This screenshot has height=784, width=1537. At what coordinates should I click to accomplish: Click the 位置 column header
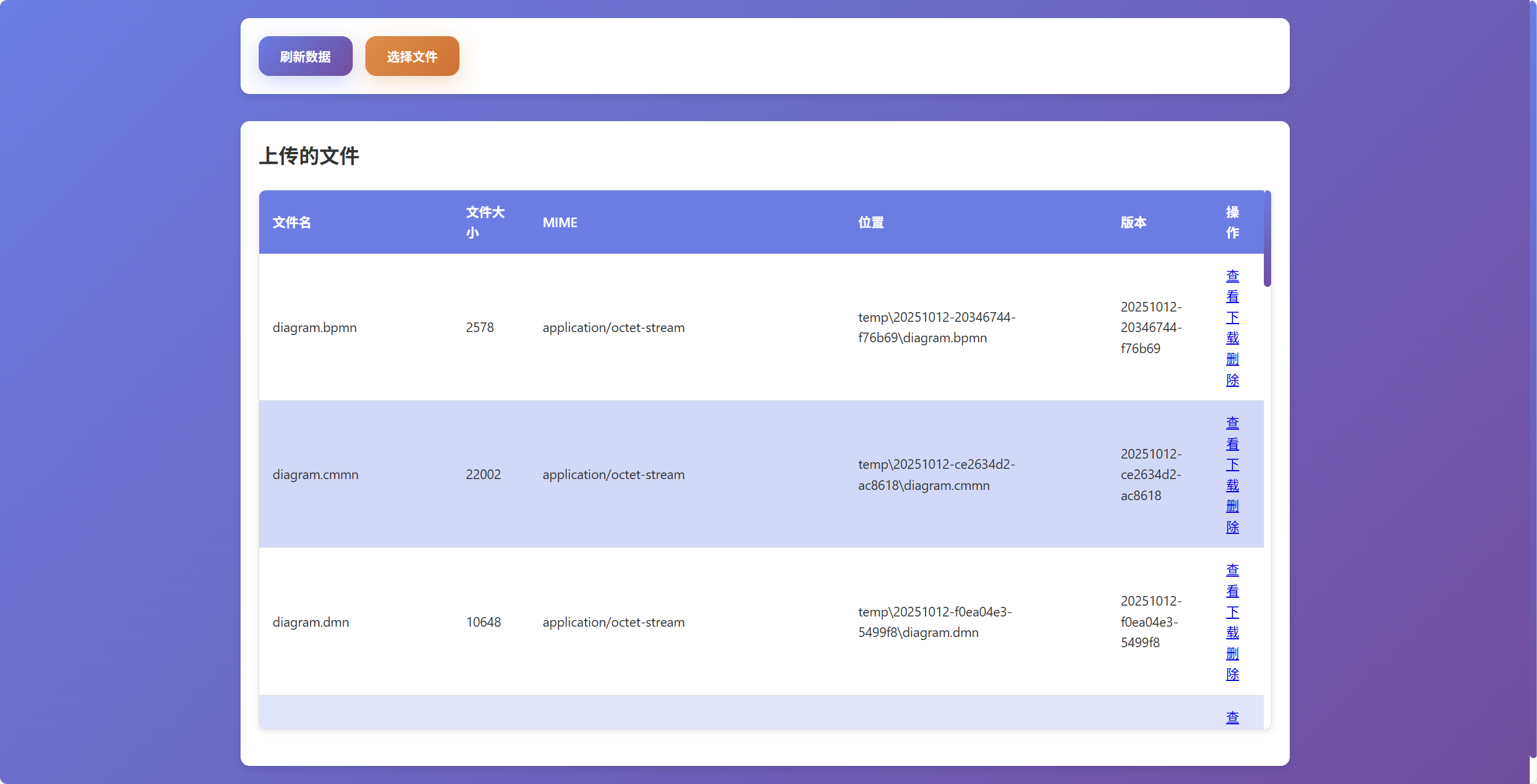click(871, 222)
